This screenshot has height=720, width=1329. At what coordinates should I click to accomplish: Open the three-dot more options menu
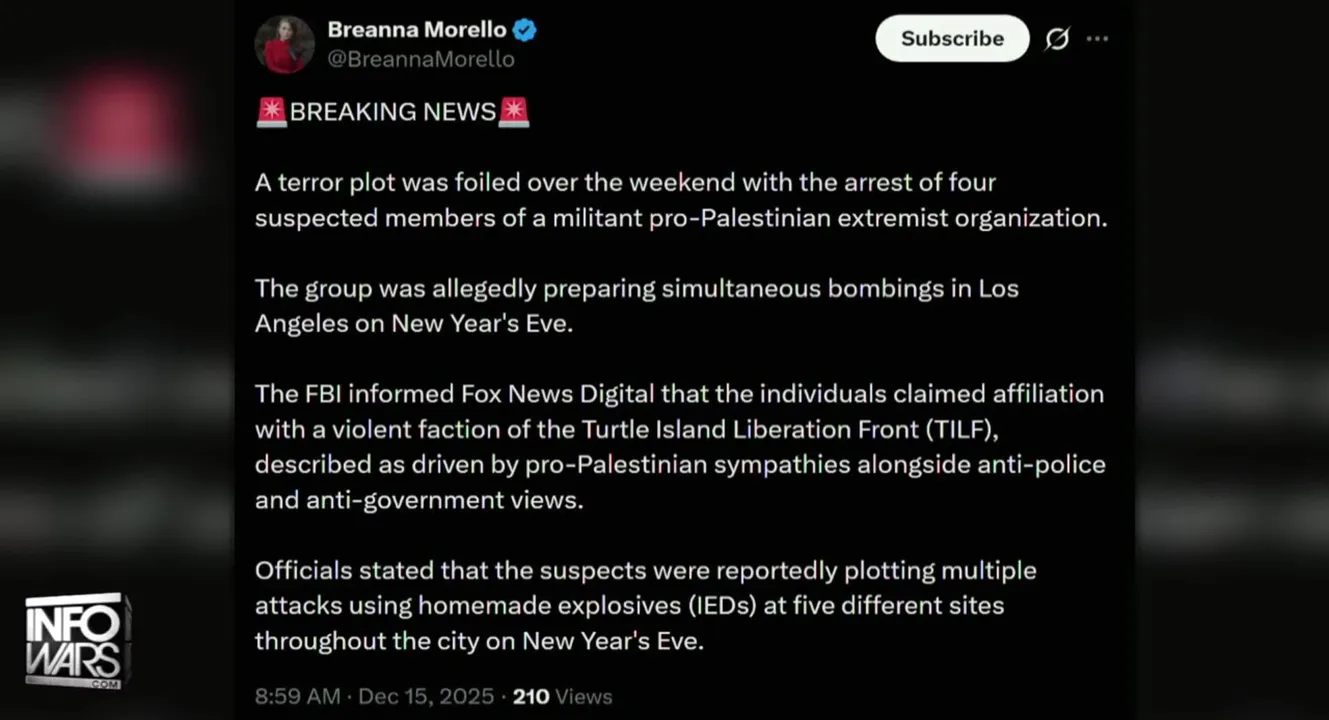(x=1097, y=39)
